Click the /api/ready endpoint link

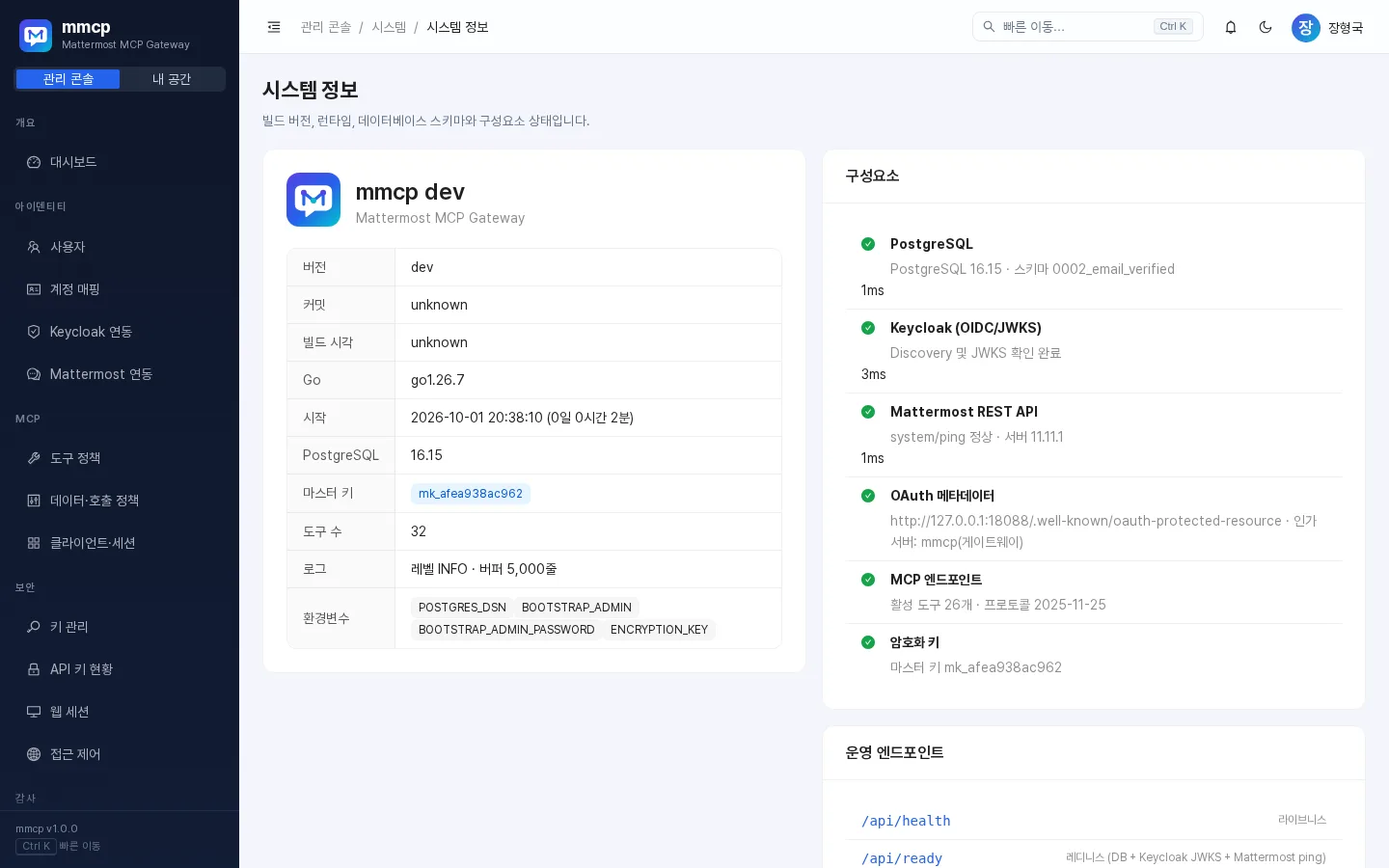[x=902, y=858]
